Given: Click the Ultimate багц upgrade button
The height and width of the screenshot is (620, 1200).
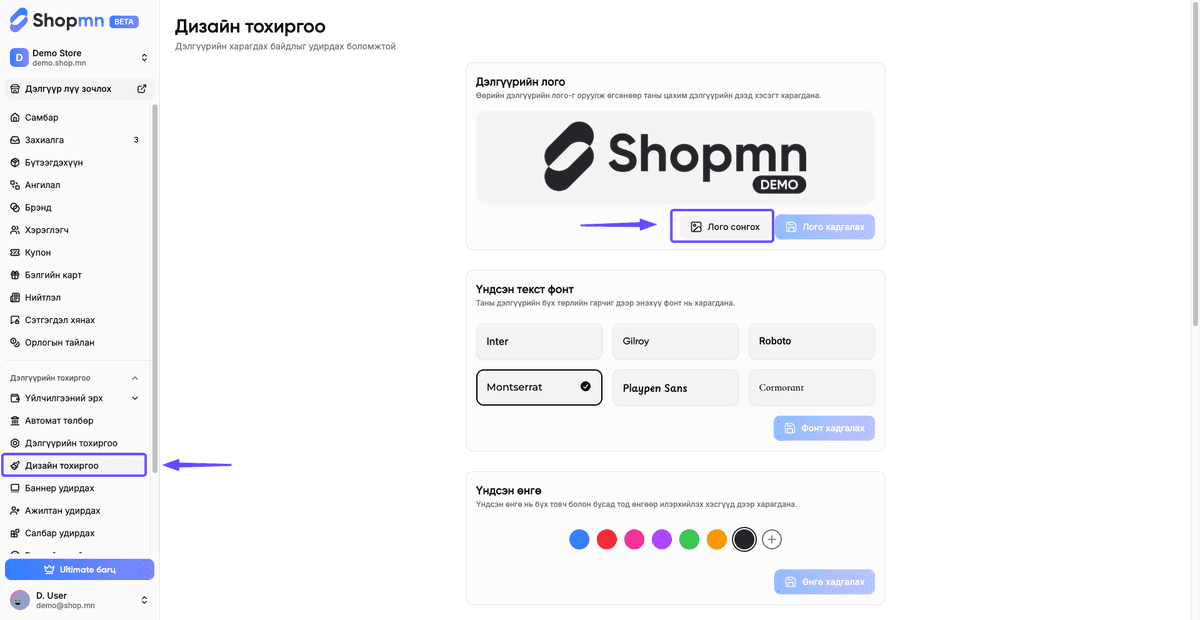Looking at the screenshot, I should click(x=79, y=569).
